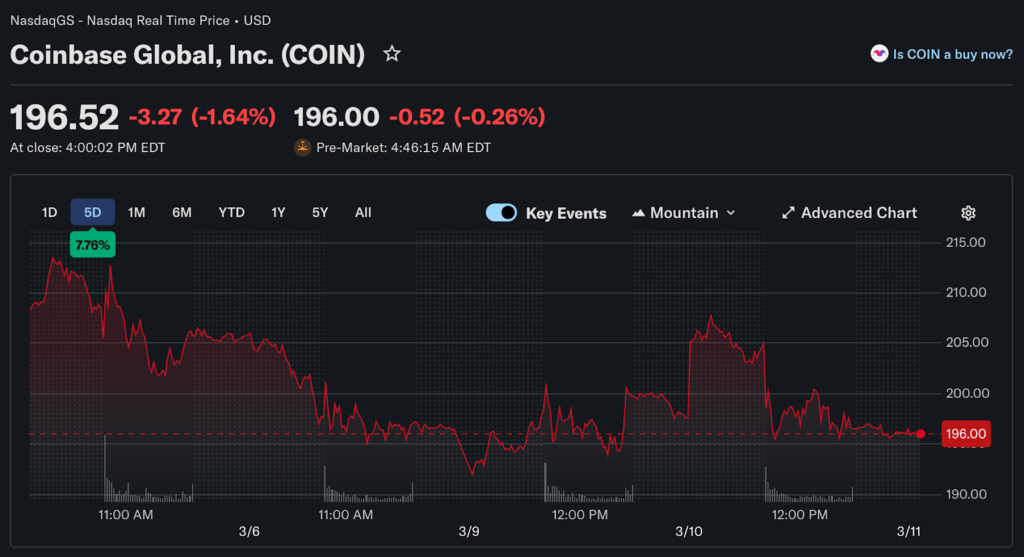Click the pre-market indicator icon
1024x557 pixels.
301,147
